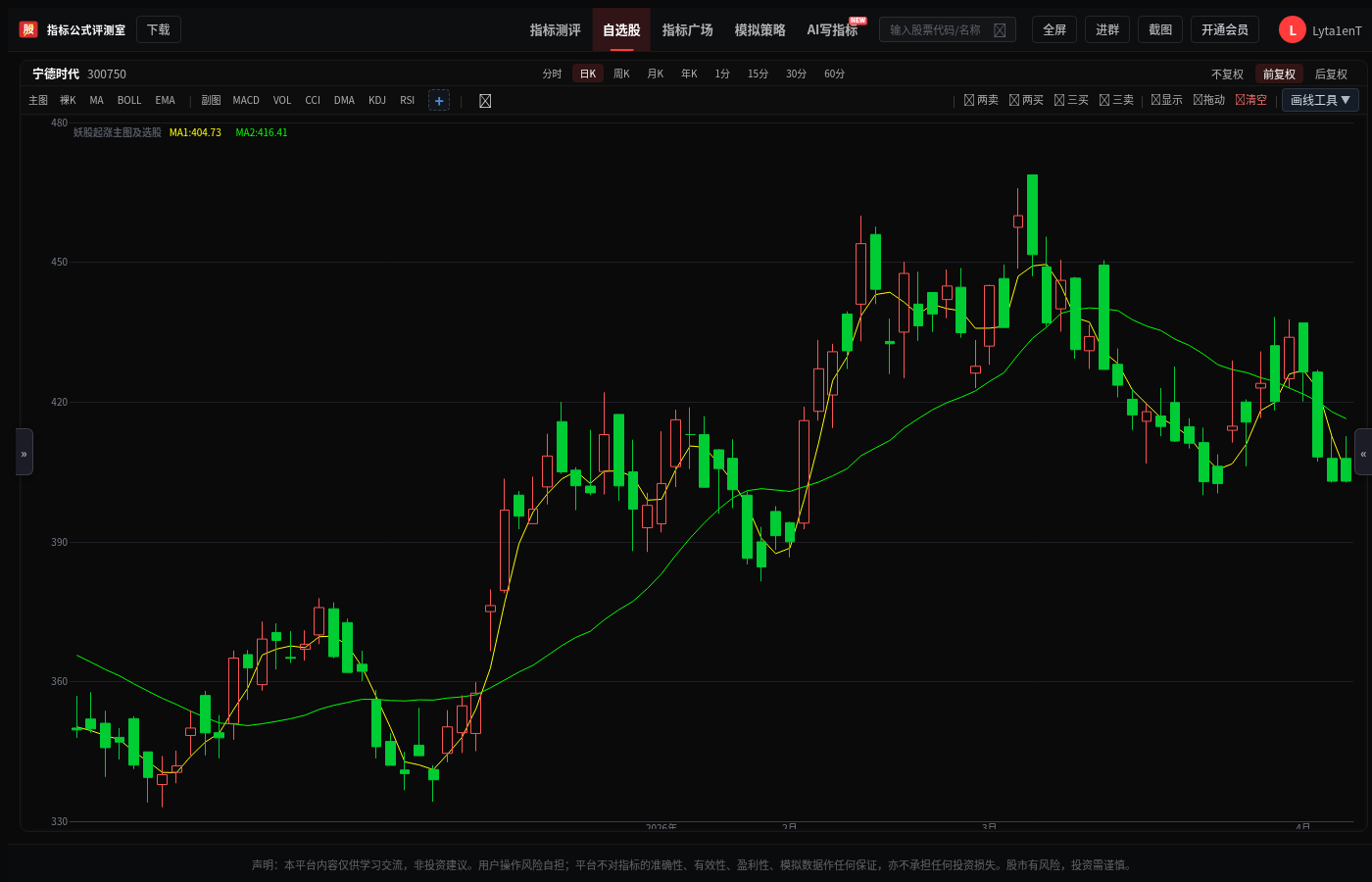The image size is (1372, 882).
Task: Click the stock code 300750
Action: tap(107, 74)
